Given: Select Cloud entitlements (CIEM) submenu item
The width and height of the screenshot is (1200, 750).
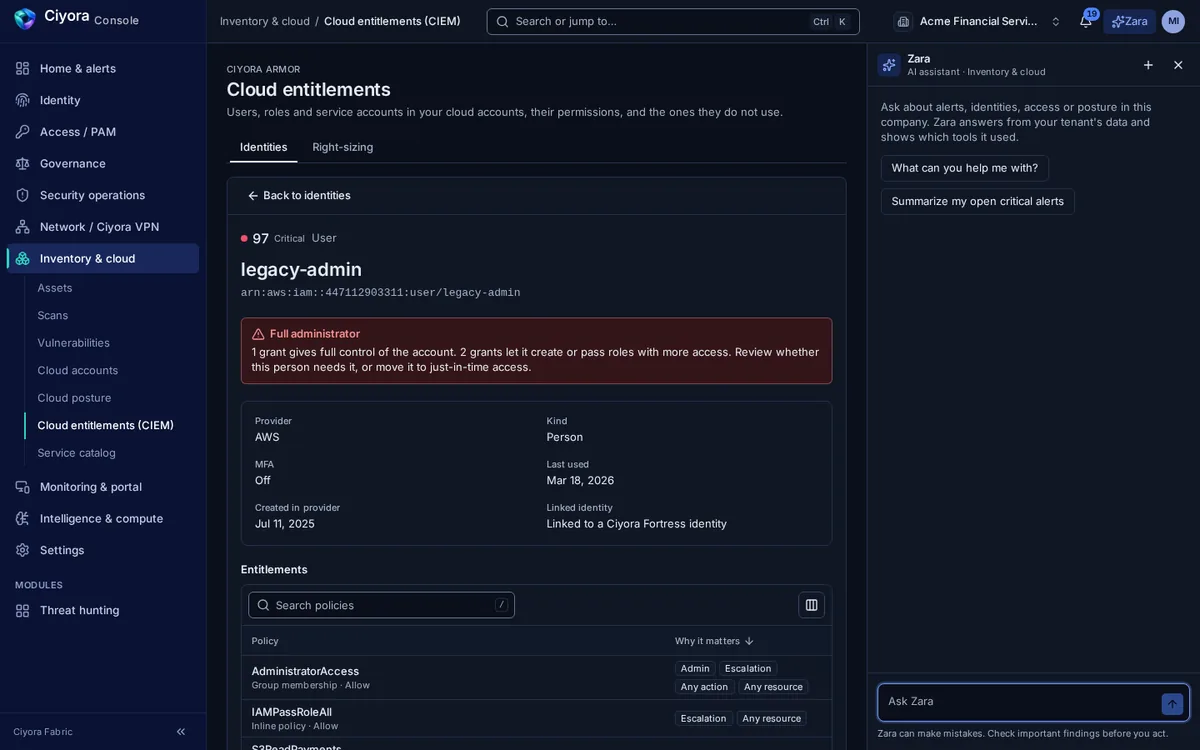Looking at the screenshot, I should 106,425.
